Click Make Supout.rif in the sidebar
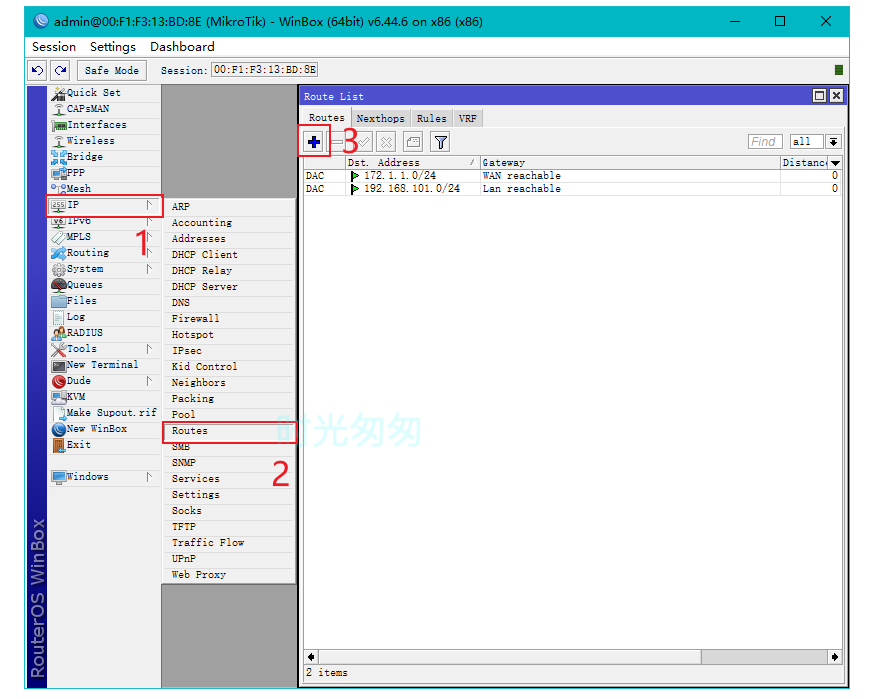The width and height of the screenshot is (877, 699). (x=104, y=413)
